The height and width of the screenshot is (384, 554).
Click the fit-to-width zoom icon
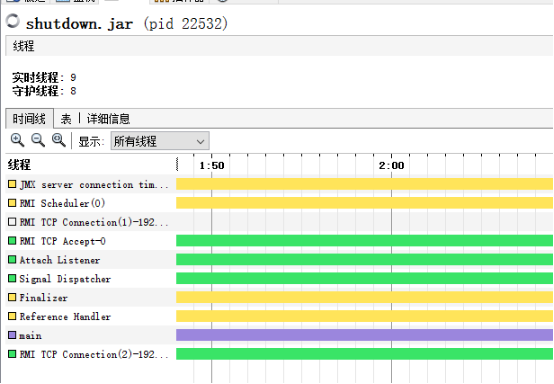pyautogui.click(x=59, y=140)
